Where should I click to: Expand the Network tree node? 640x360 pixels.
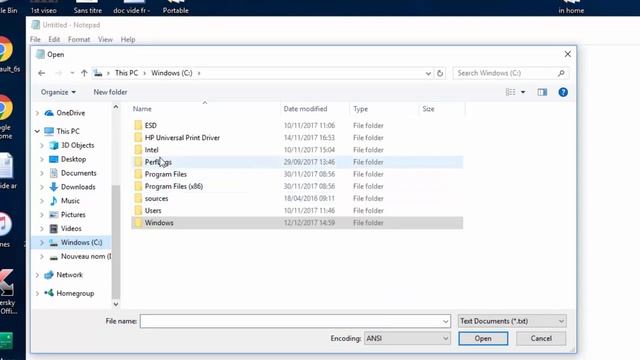[x=38, y=275]
